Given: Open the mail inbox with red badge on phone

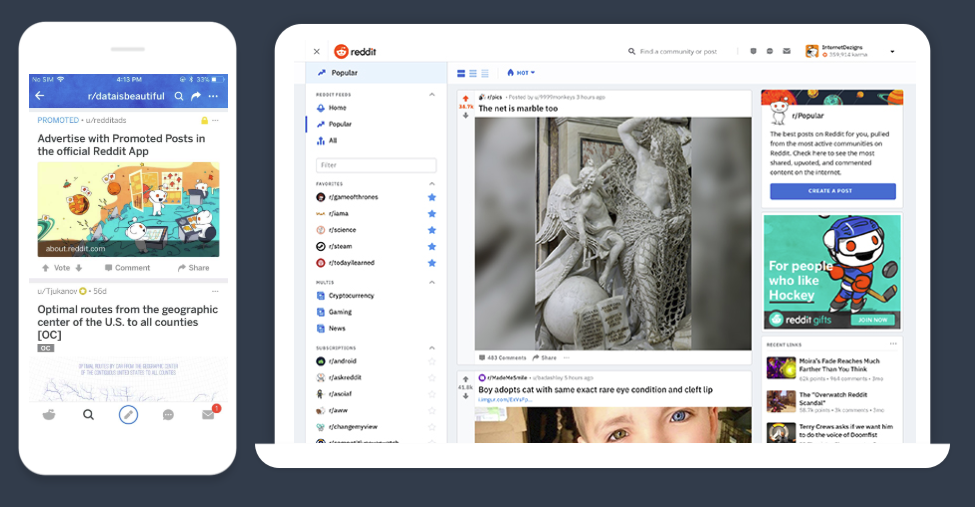Looking at the screenshot, I should pyautogui.click(x=209, y=414).
